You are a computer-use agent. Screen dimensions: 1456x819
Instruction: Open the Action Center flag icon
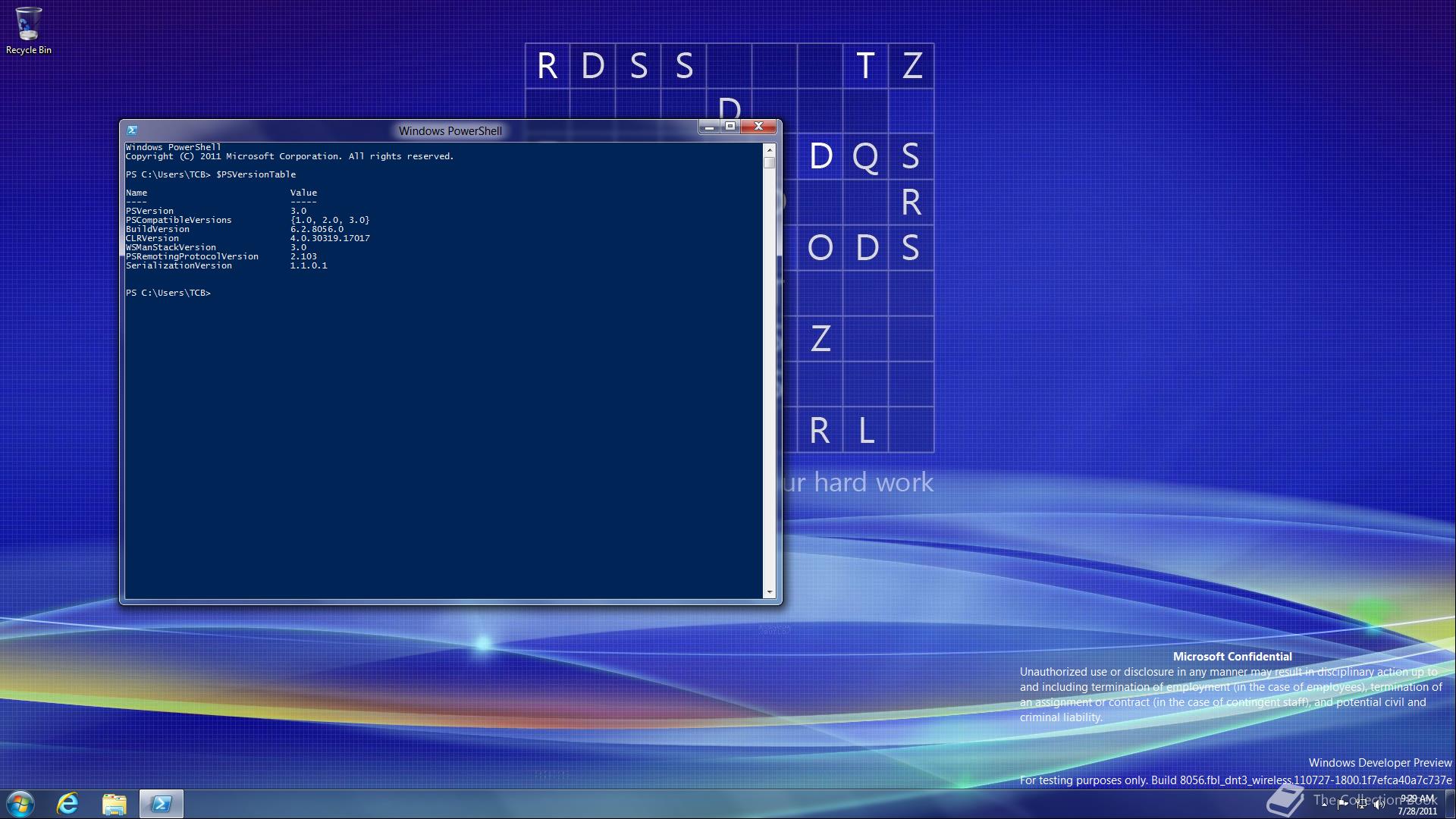pyautogui.click(x=1341, y=804)
